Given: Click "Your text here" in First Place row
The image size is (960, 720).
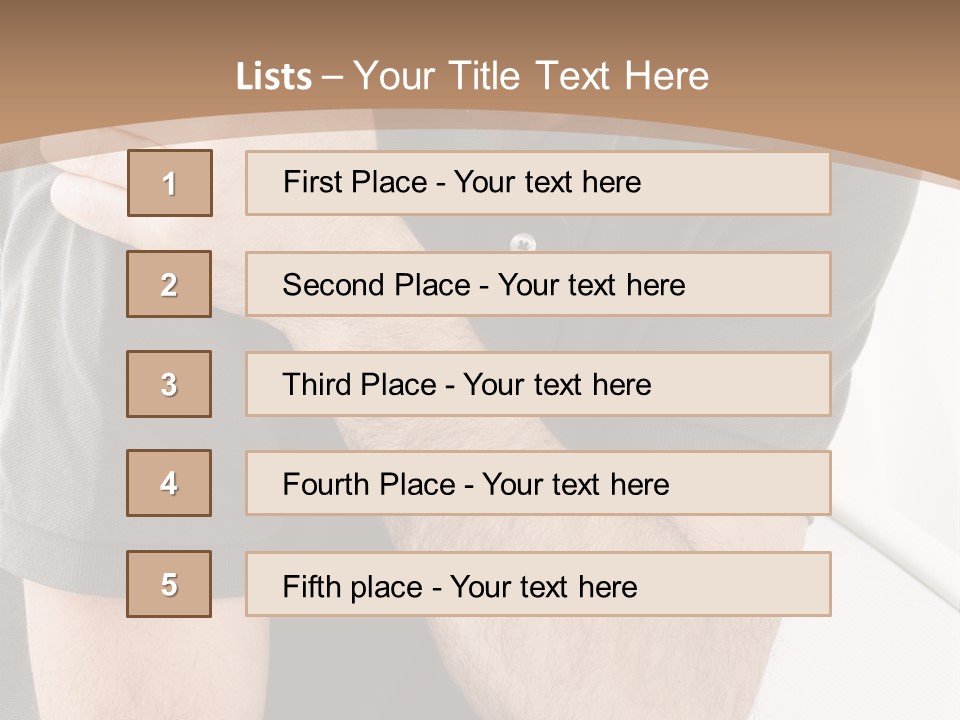Looking at the screenshot, I should coord(547,182).
